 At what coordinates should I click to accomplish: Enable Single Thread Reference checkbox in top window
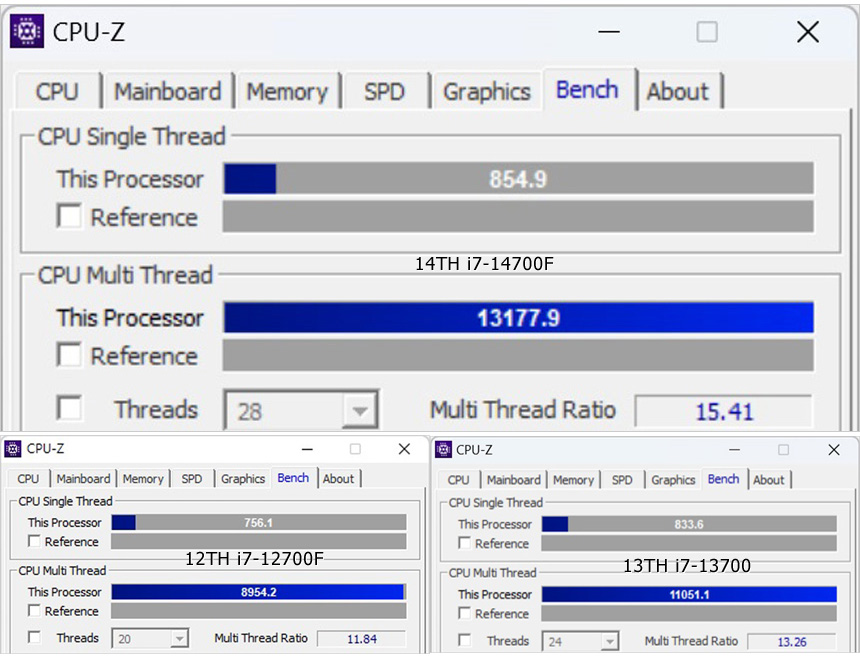click(69, 216)
